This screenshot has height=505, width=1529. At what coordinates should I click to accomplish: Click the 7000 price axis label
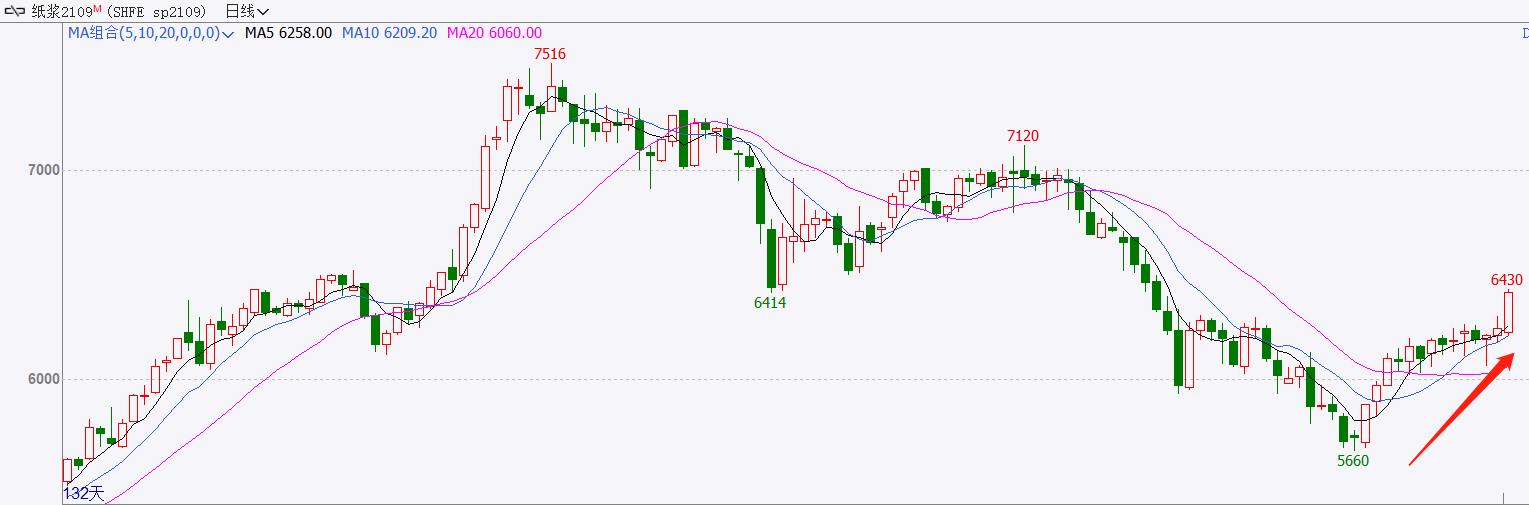(x=45, y=170)
